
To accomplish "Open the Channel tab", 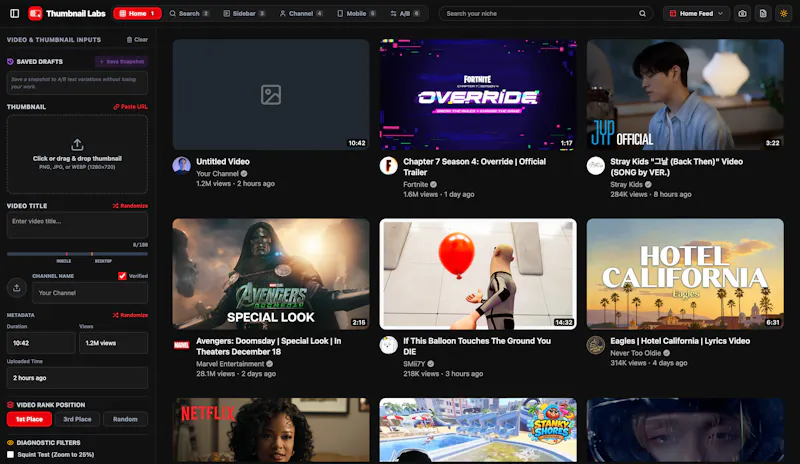I will [x=301, y=13].
